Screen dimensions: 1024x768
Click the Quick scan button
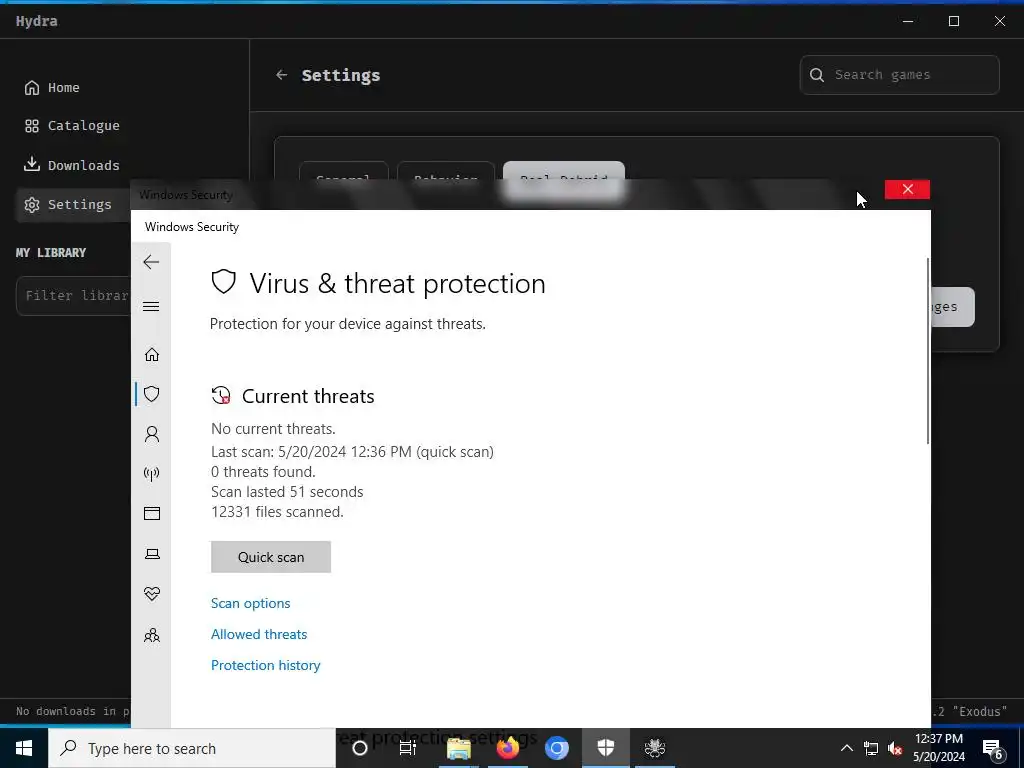(x=270, y=557)
